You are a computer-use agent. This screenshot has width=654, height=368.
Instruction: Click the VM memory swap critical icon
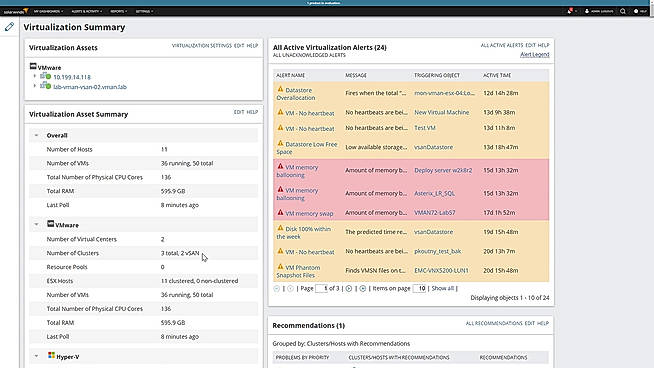(280, 212)
